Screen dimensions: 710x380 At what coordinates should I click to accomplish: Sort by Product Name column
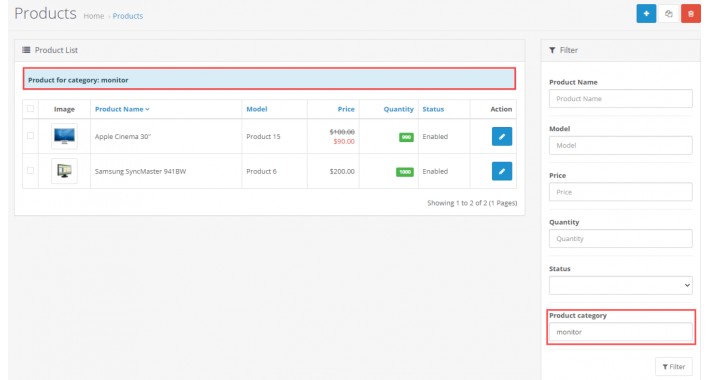[x=122, y=109]
